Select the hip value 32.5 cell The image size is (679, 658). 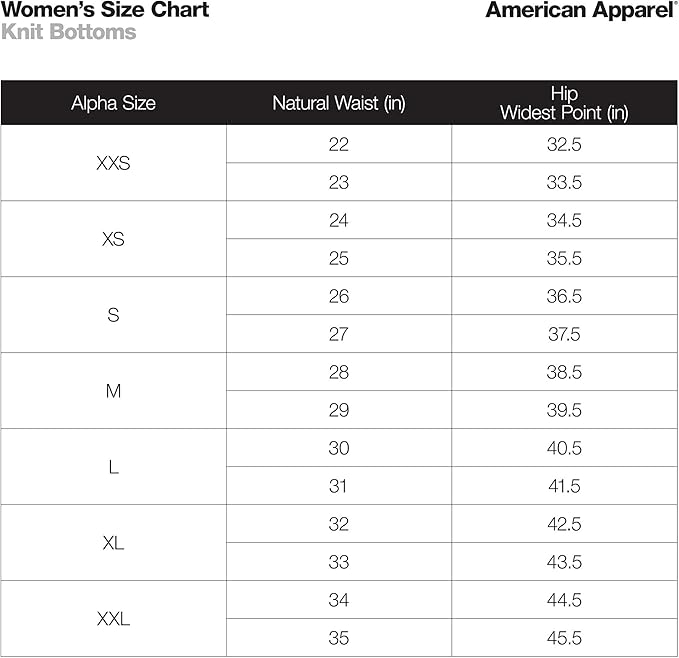(x=564, y=144)
